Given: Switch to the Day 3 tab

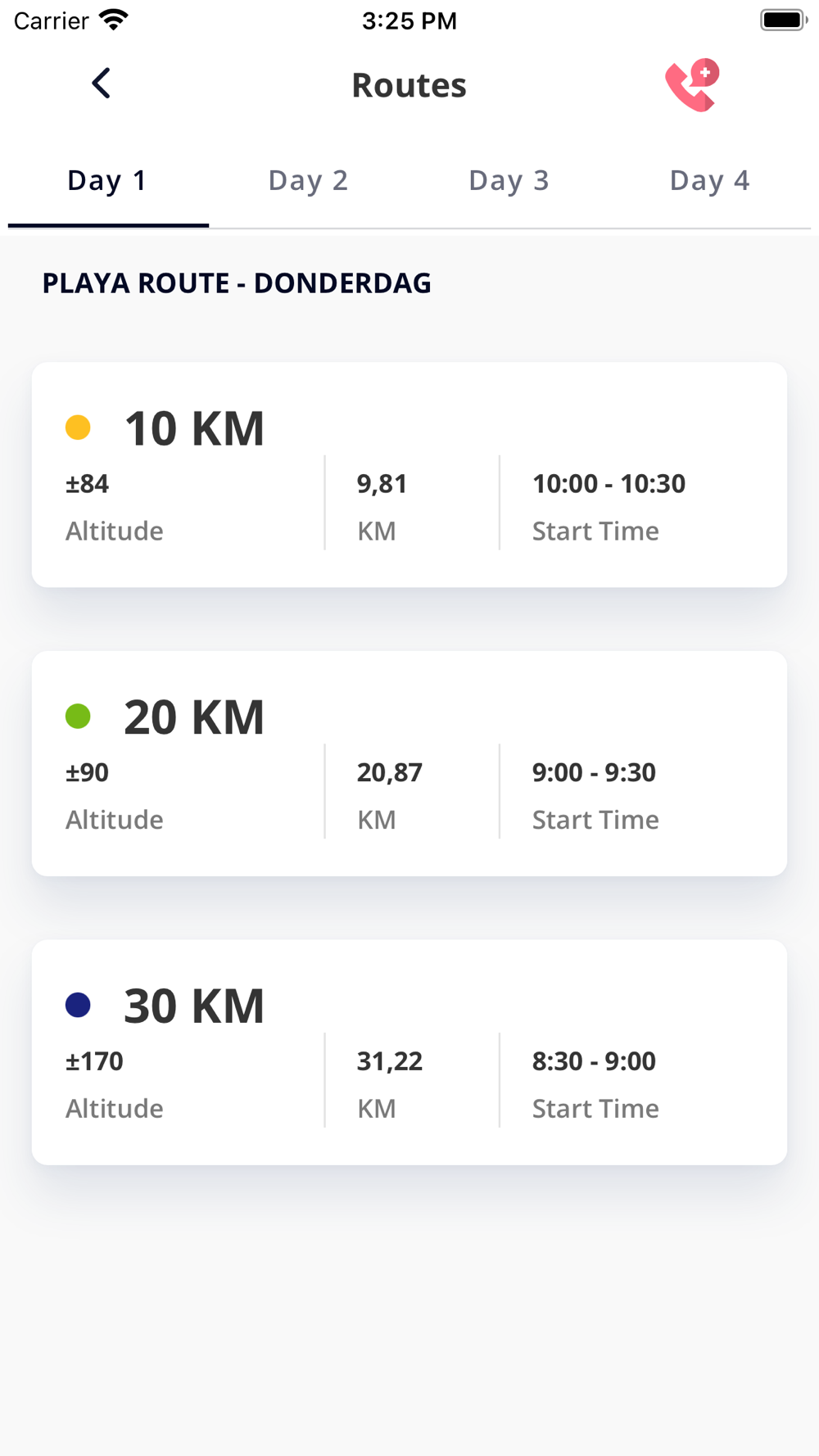Looking at the screenshot, I should click(509, 180).
